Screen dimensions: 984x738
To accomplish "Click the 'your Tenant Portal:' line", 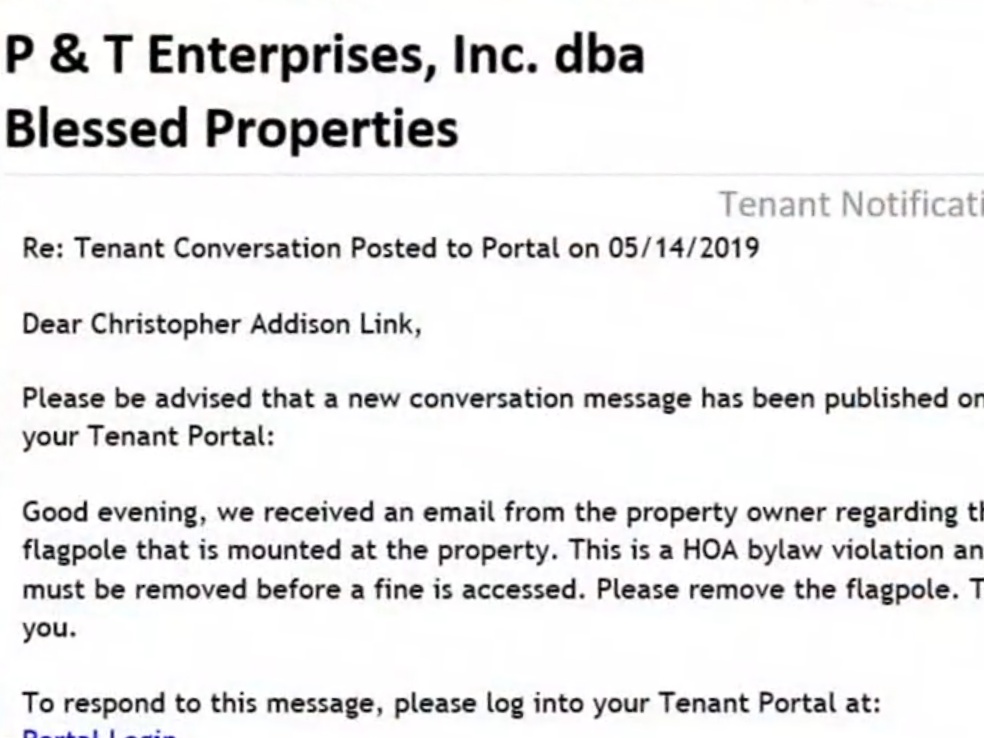I will (149, 436).
